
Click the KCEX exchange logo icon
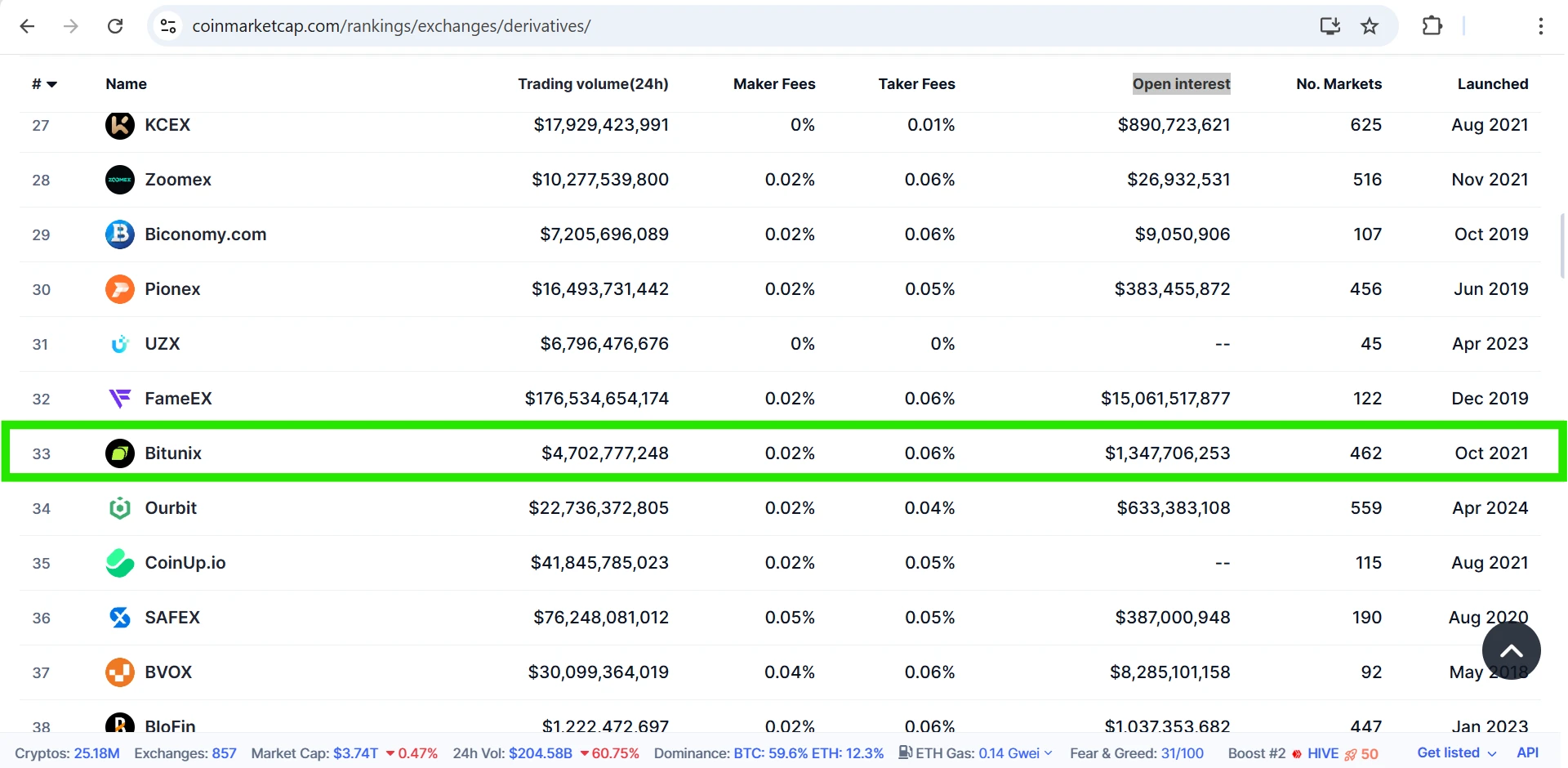[x=120, y=125]
